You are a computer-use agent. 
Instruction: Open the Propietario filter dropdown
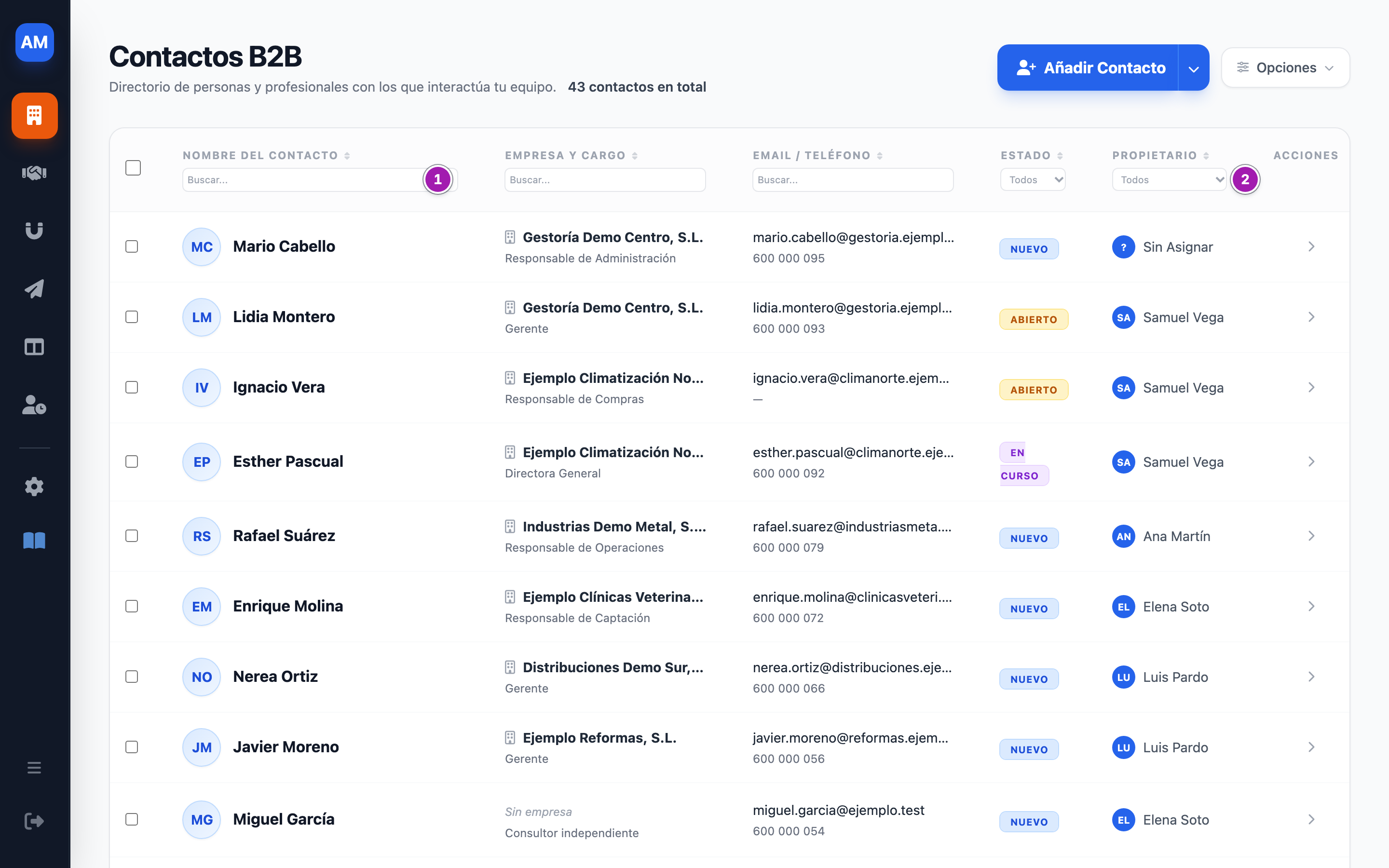tap(1169, 180)
